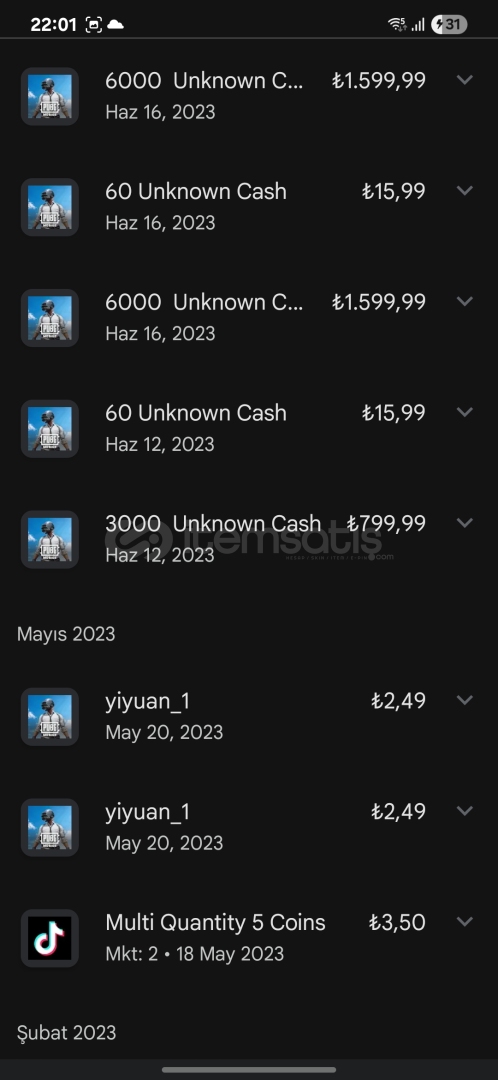The image size is (498, 1080).
Task: Tap the battery indicator in the status bar
Action: (449, 25)
